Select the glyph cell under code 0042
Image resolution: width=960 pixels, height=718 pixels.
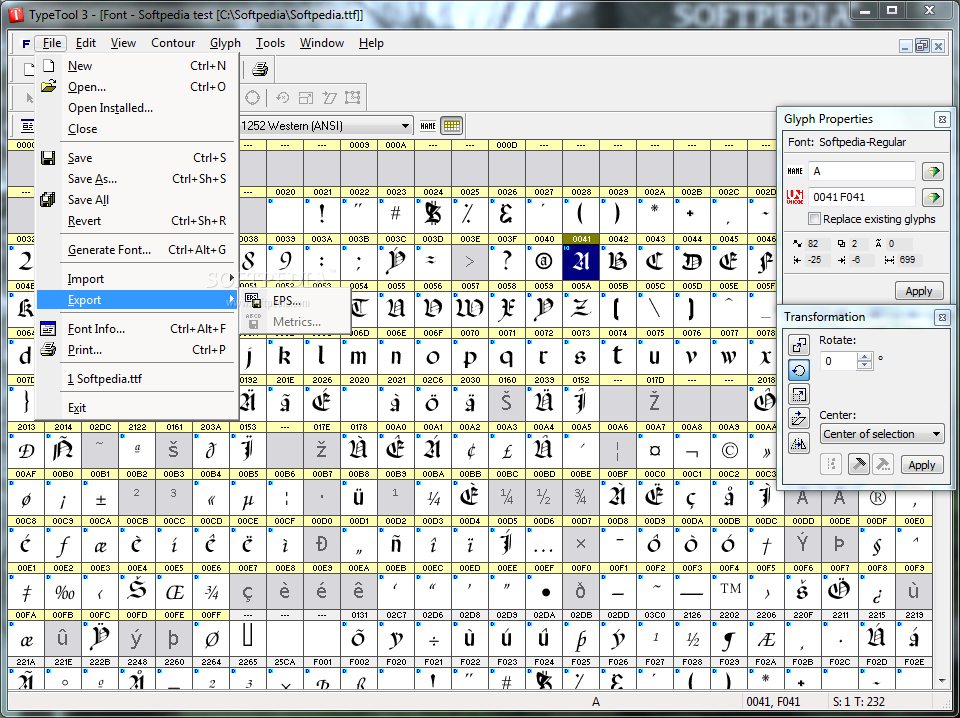[618, 262]
